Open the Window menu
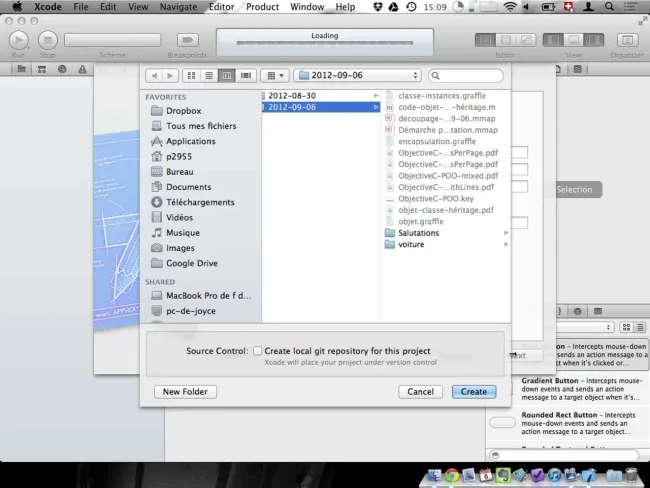 (x=307, y=7)
